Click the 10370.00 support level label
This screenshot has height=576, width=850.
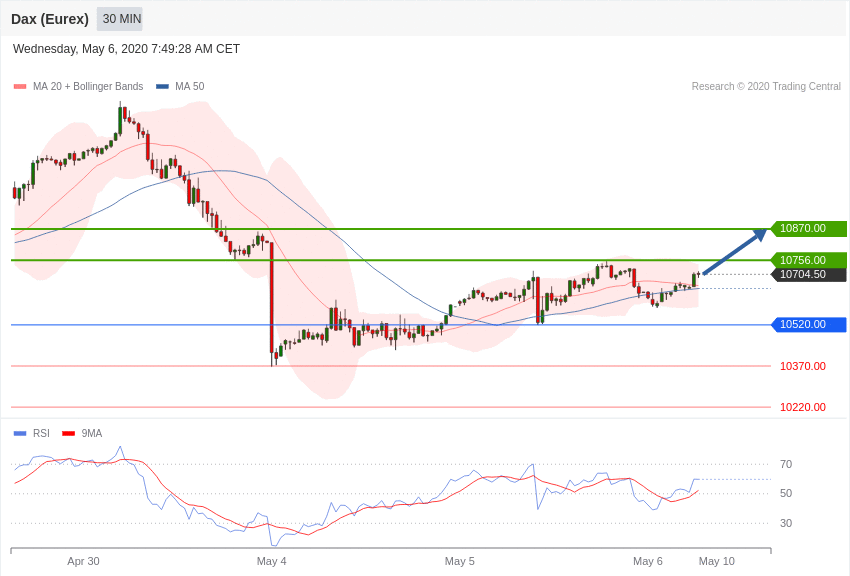click(803, 366)
